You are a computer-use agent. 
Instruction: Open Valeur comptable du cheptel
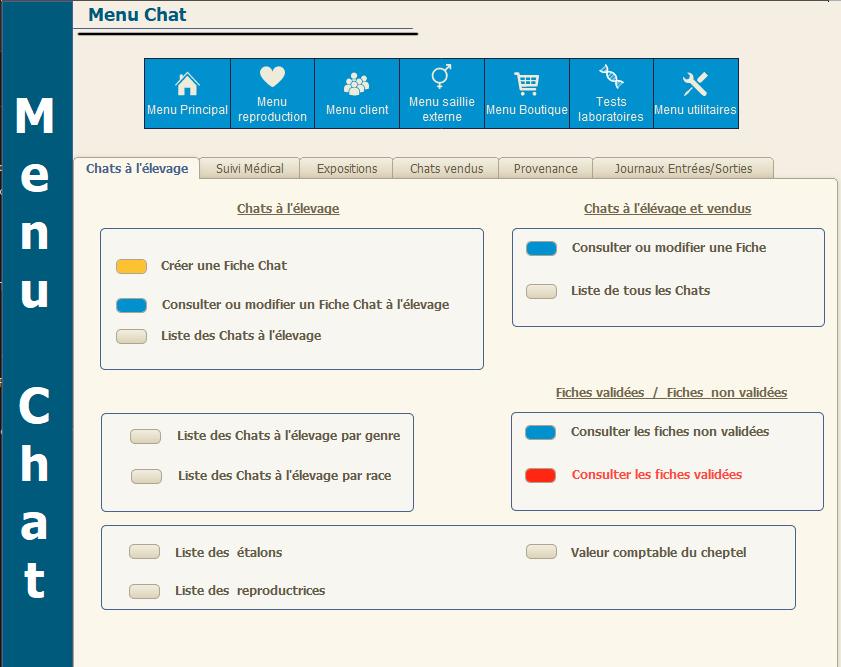coord(541,552)
